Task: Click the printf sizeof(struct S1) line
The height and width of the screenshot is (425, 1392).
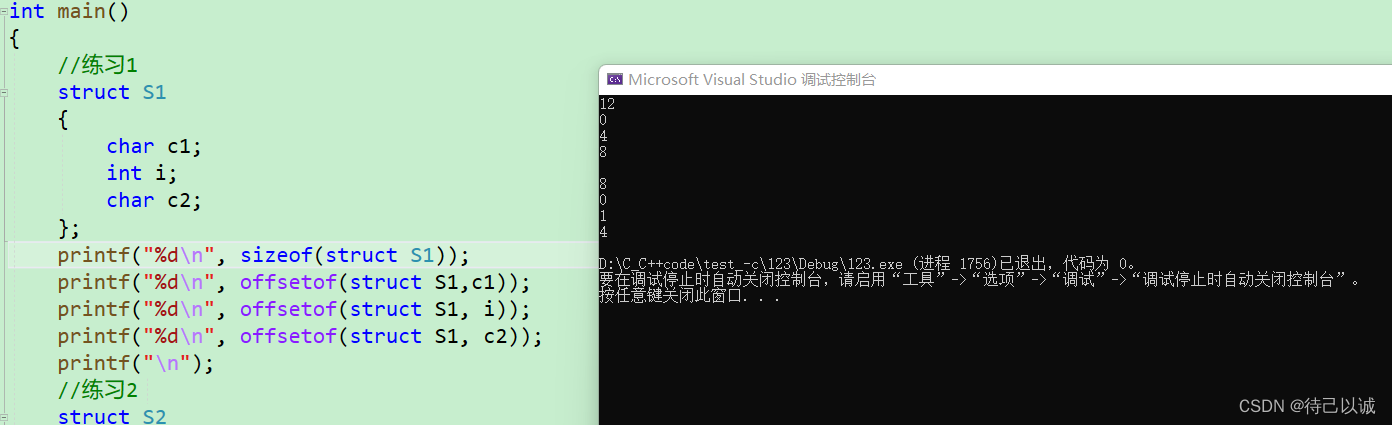Action: [x=263, y=255]
